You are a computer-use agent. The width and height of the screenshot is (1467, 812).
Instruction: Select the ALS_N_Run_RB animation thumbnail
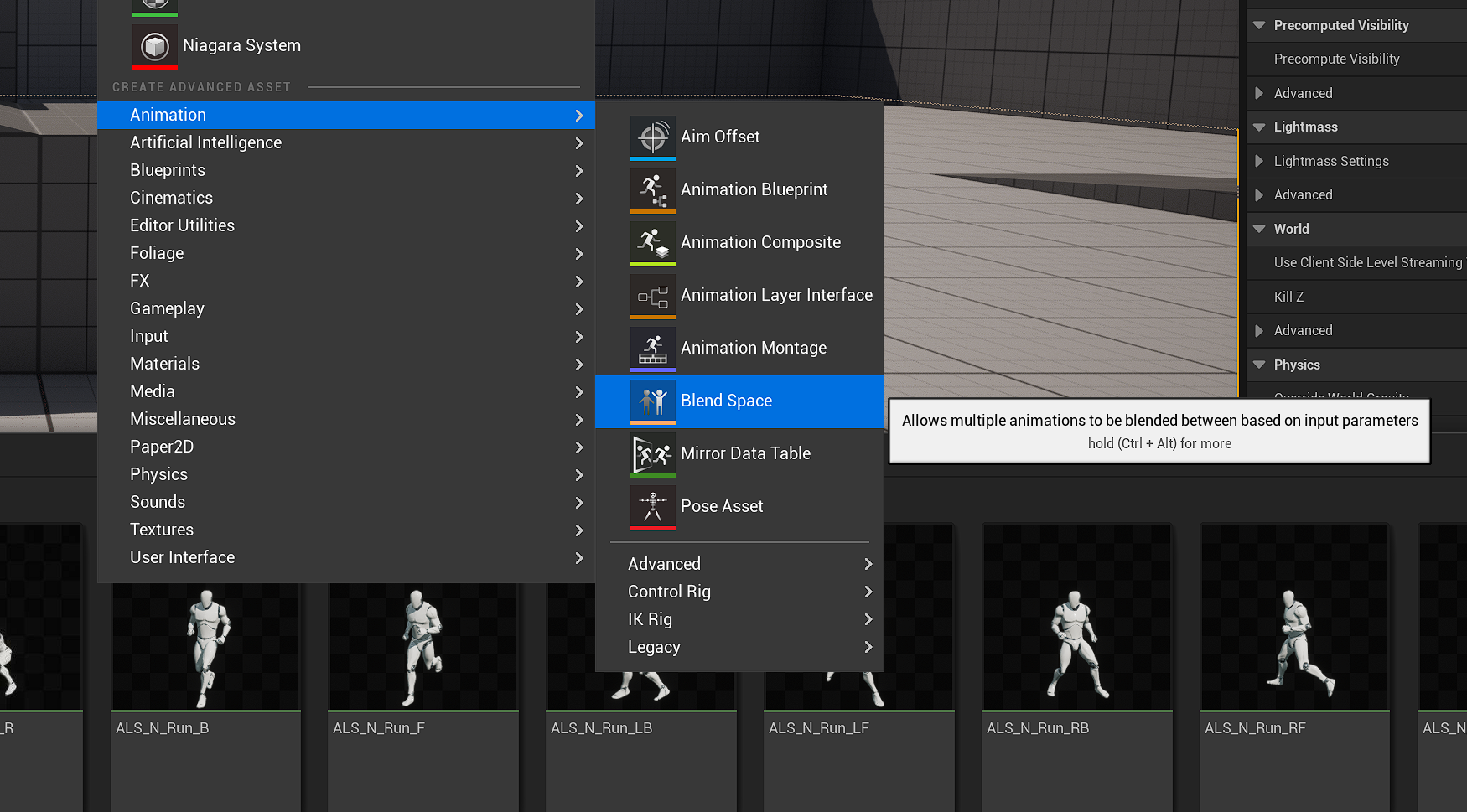pos(1077,618)
